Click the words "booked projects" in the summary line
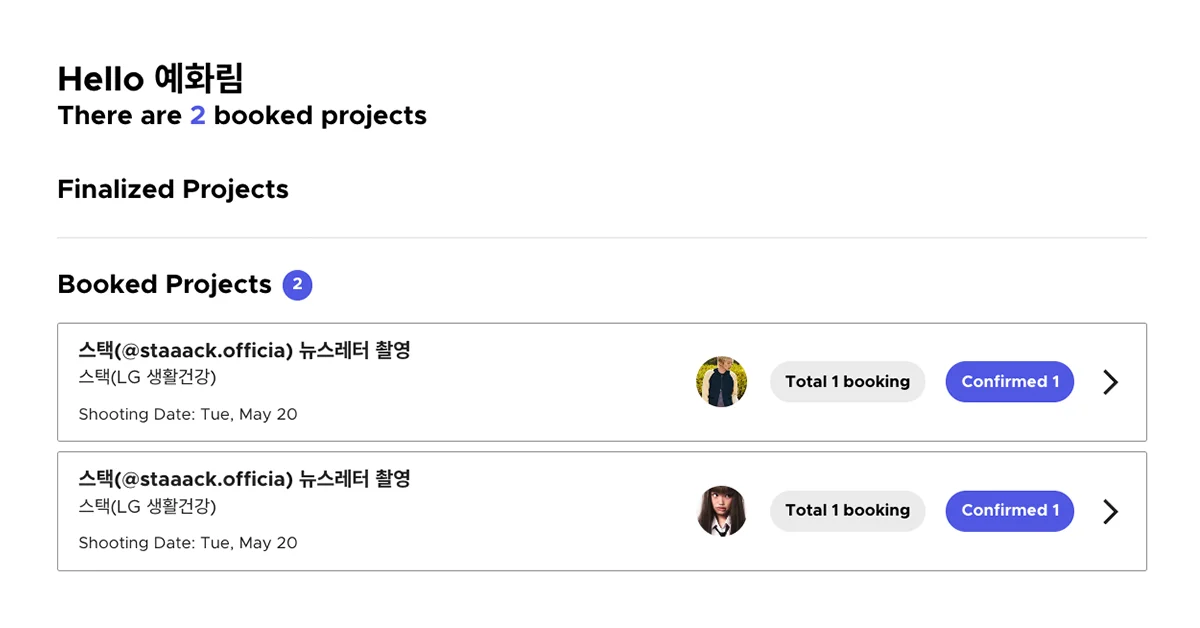This screenshot has height=628, width=1200. click(320, 116)
